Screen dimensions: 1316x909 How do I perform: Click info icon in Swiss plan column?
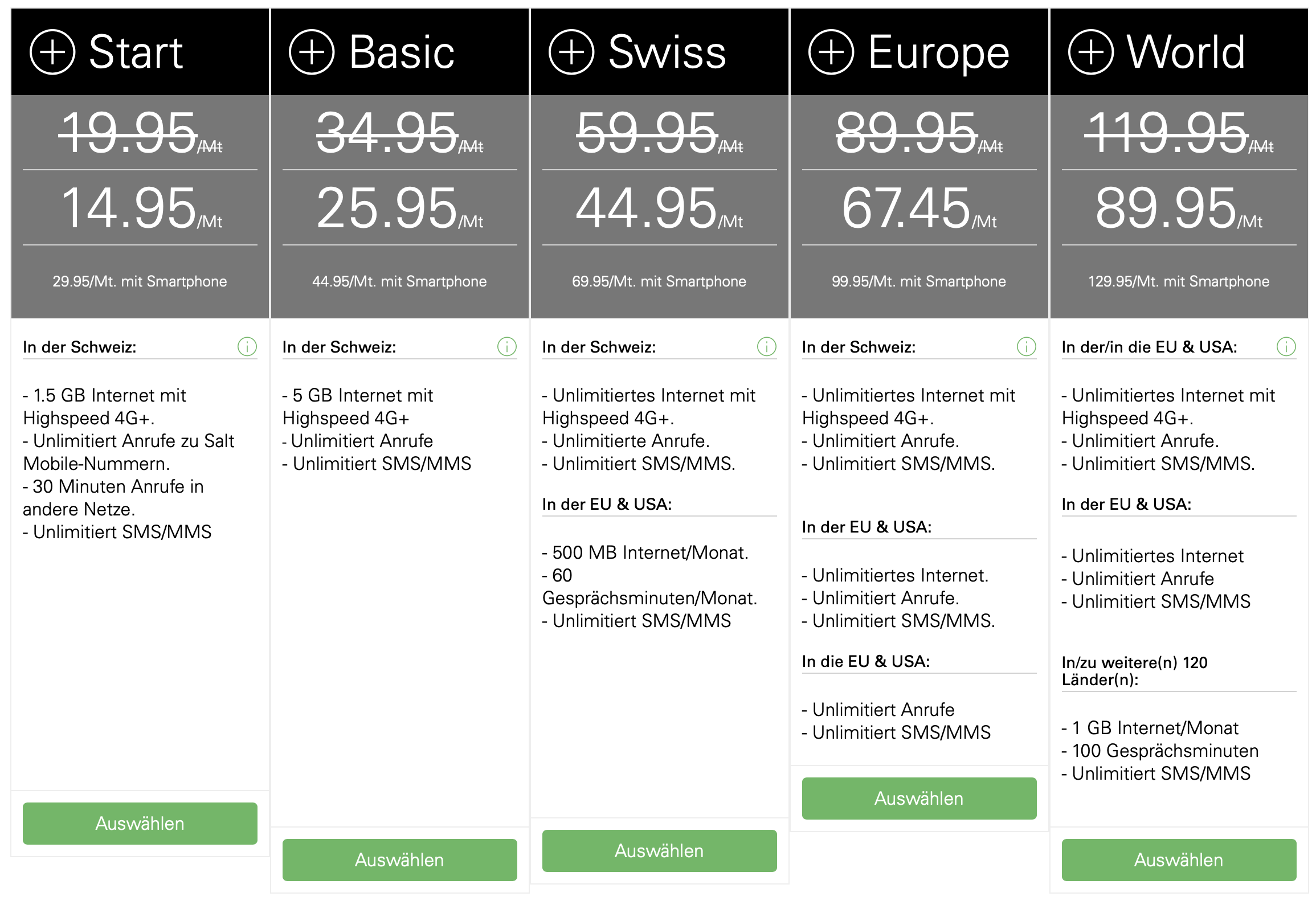[767, 346]
